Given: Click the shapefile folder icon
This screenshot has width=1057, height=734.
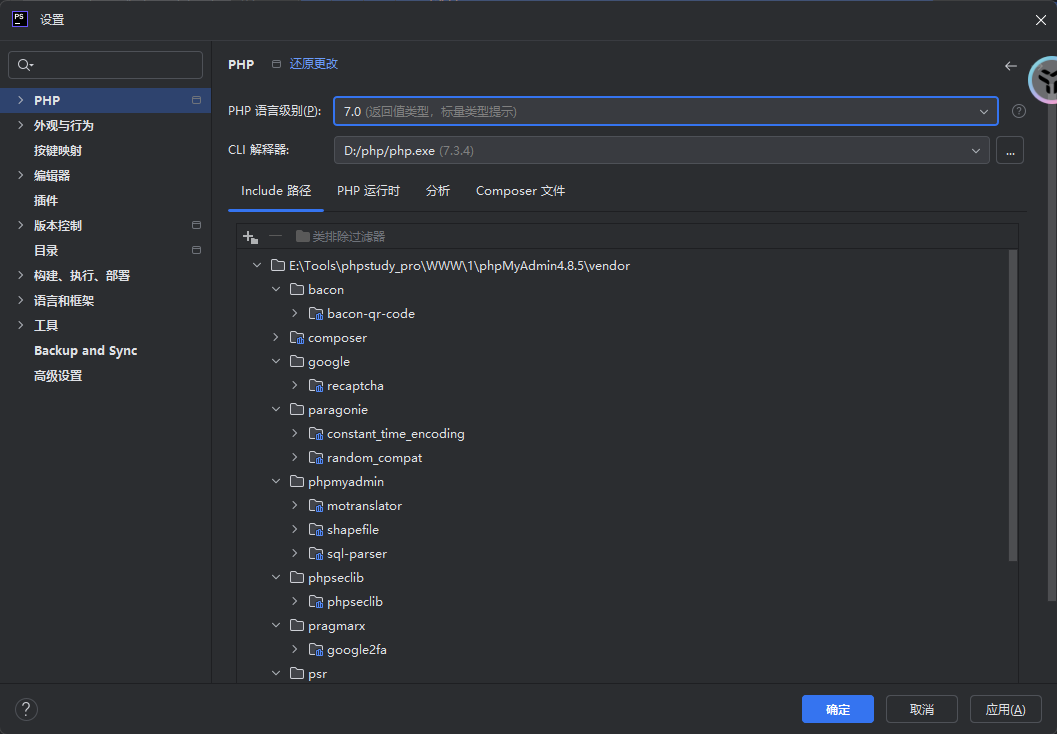Looking at the screenshot, I should click(315, 530).
